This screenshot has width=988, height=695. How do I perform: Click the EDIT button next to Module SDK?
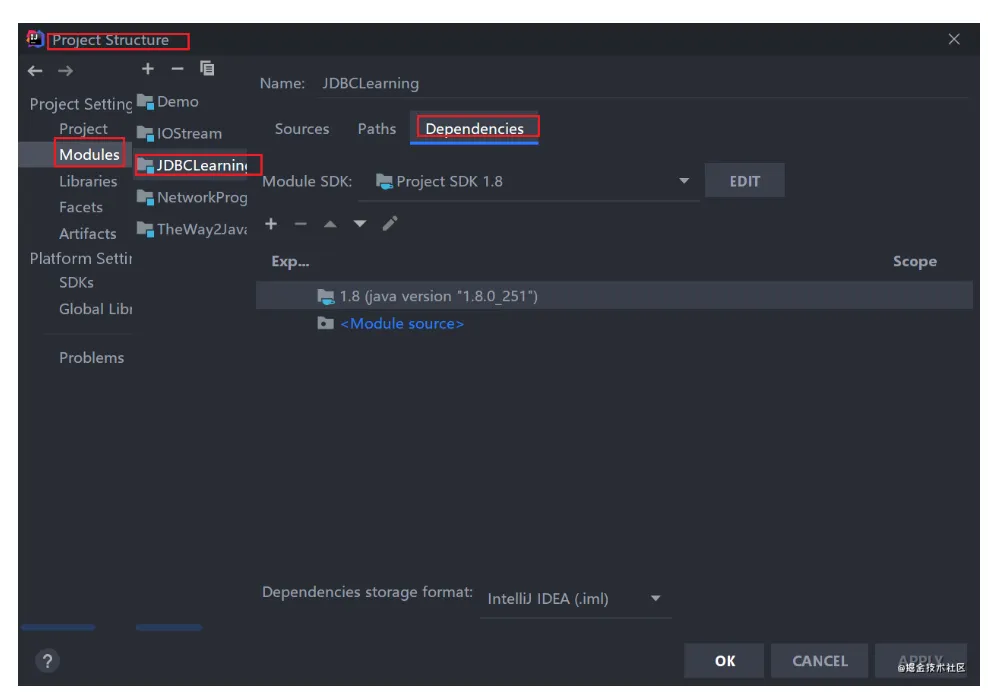pyautogui.click(x=745, y=181)
